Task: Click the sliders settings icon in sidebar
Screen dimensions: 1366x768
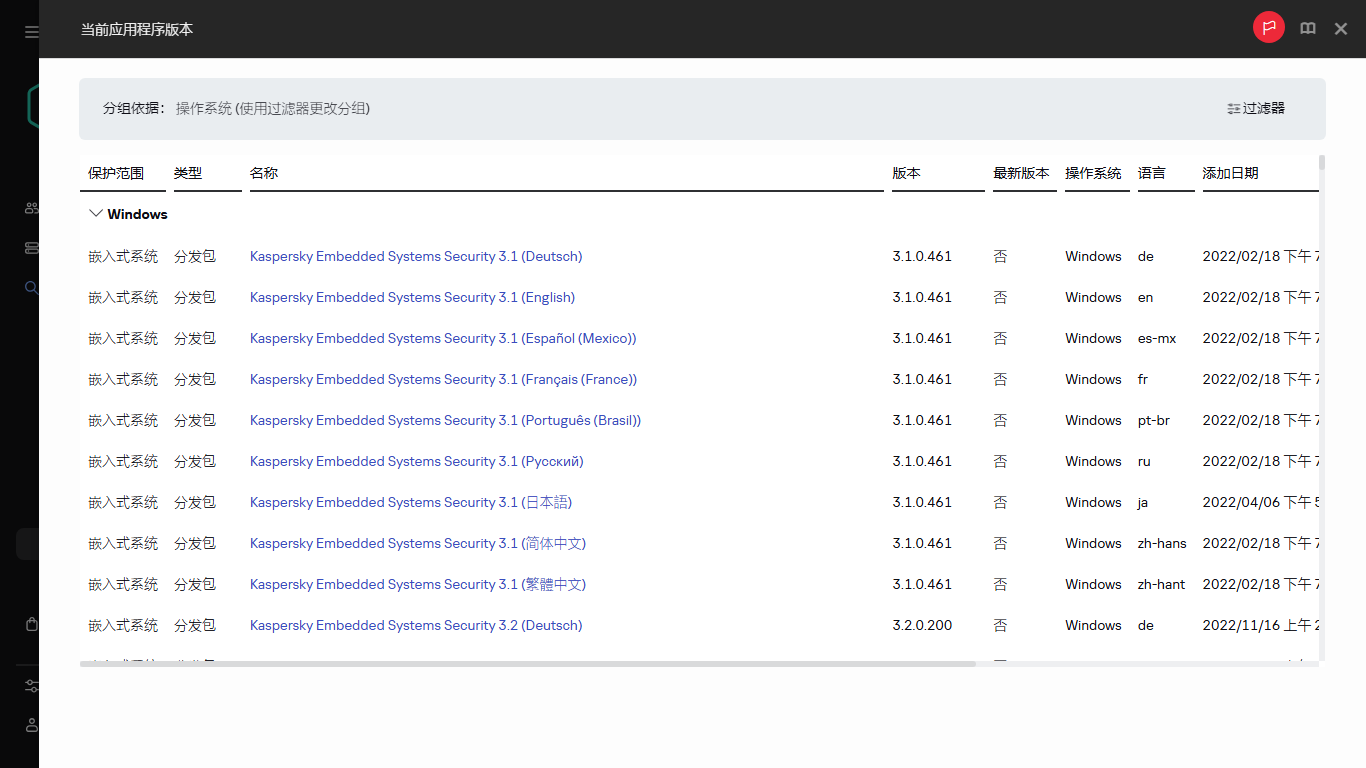Action: (31, 686)
